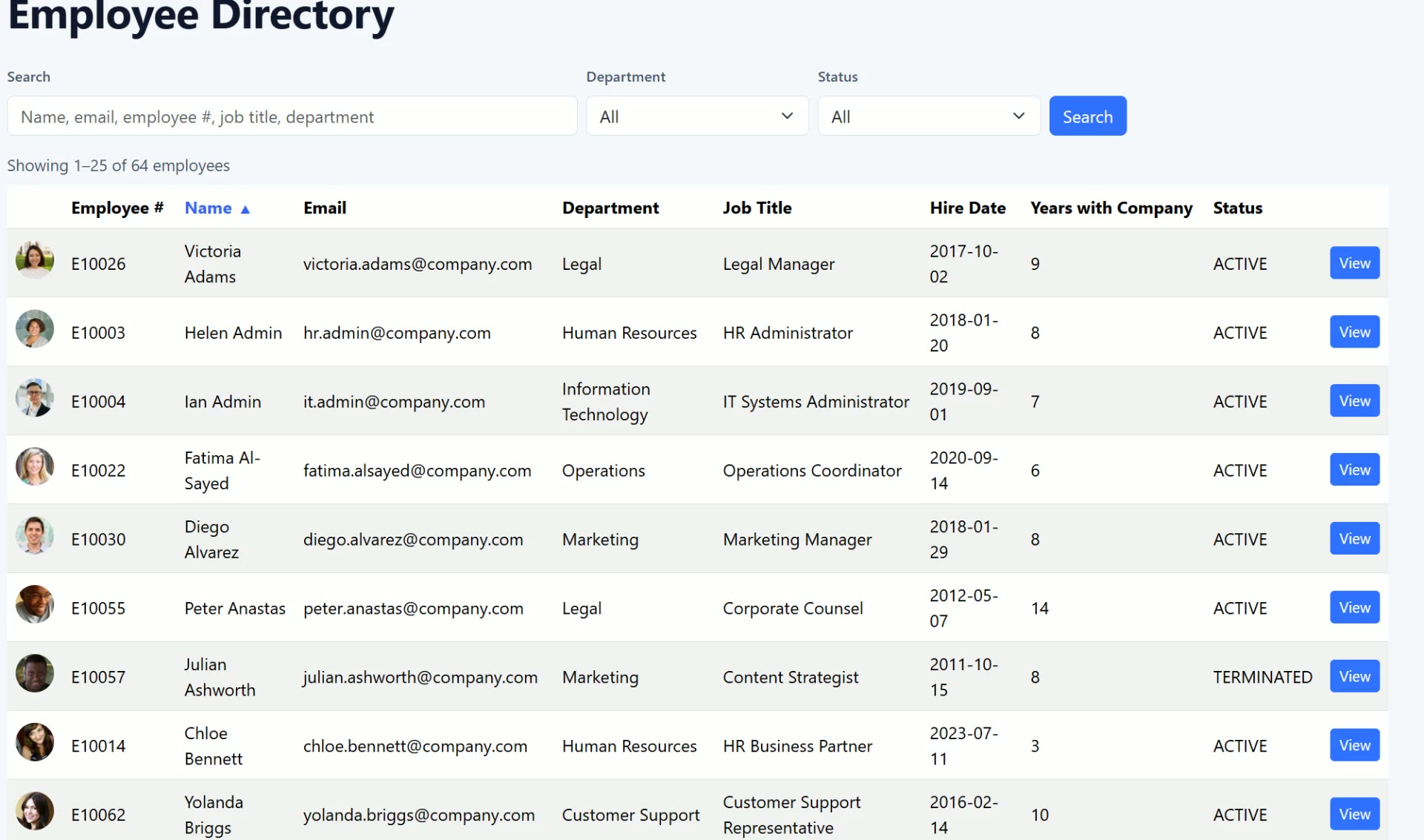View terminated employee Julian Ashworth
Viewport: 1424px width, 840px height.
click(x=1354, y=677)
